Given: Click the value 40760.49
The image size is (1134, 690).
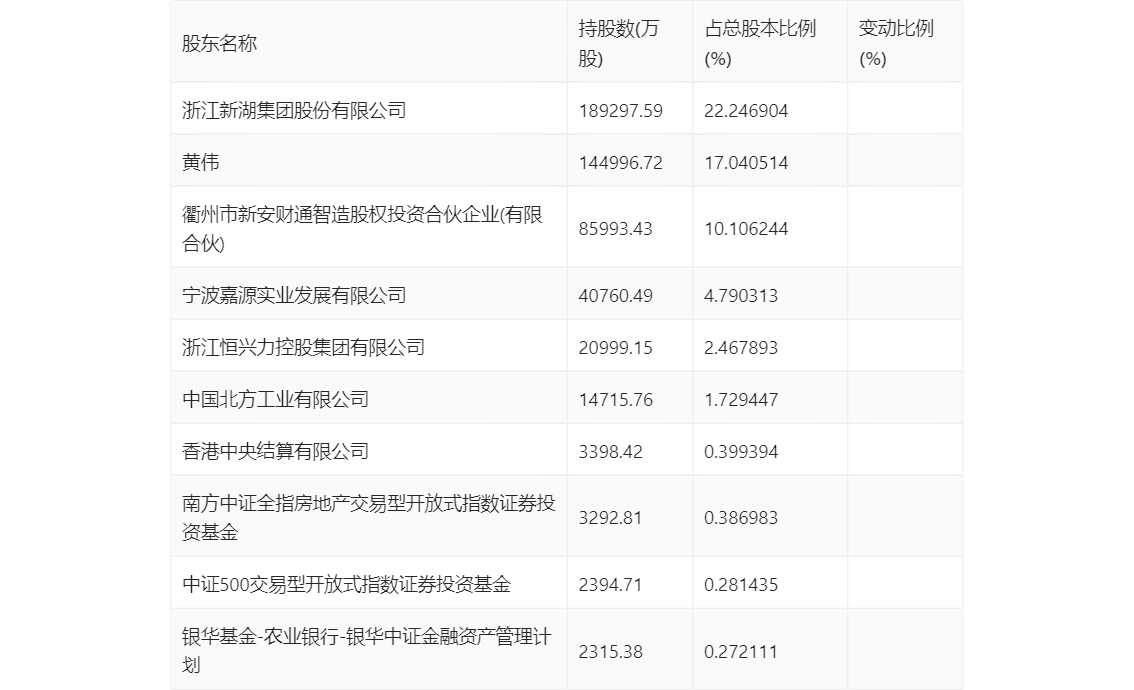Looking at the screenshot, I should [x=615, y=296].
